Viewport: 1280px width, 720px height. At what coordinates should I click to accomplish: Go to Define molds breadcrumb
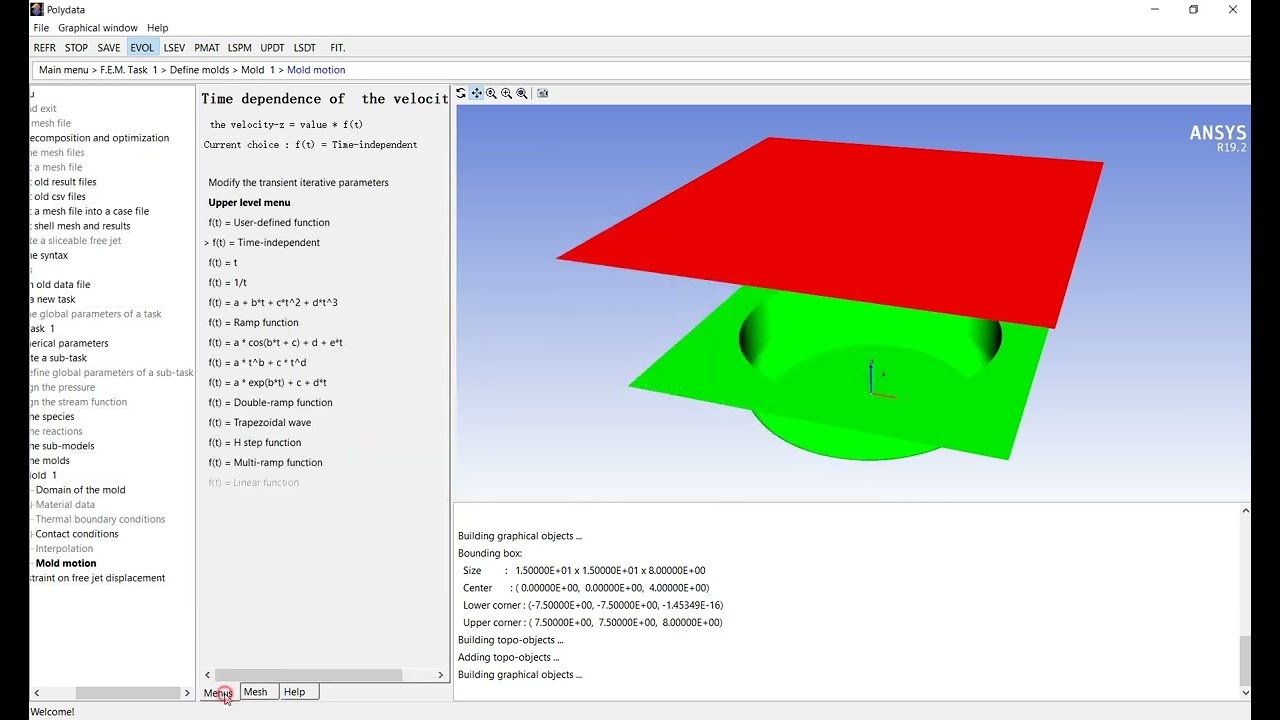pyautogui.click(x=199, y=70)
